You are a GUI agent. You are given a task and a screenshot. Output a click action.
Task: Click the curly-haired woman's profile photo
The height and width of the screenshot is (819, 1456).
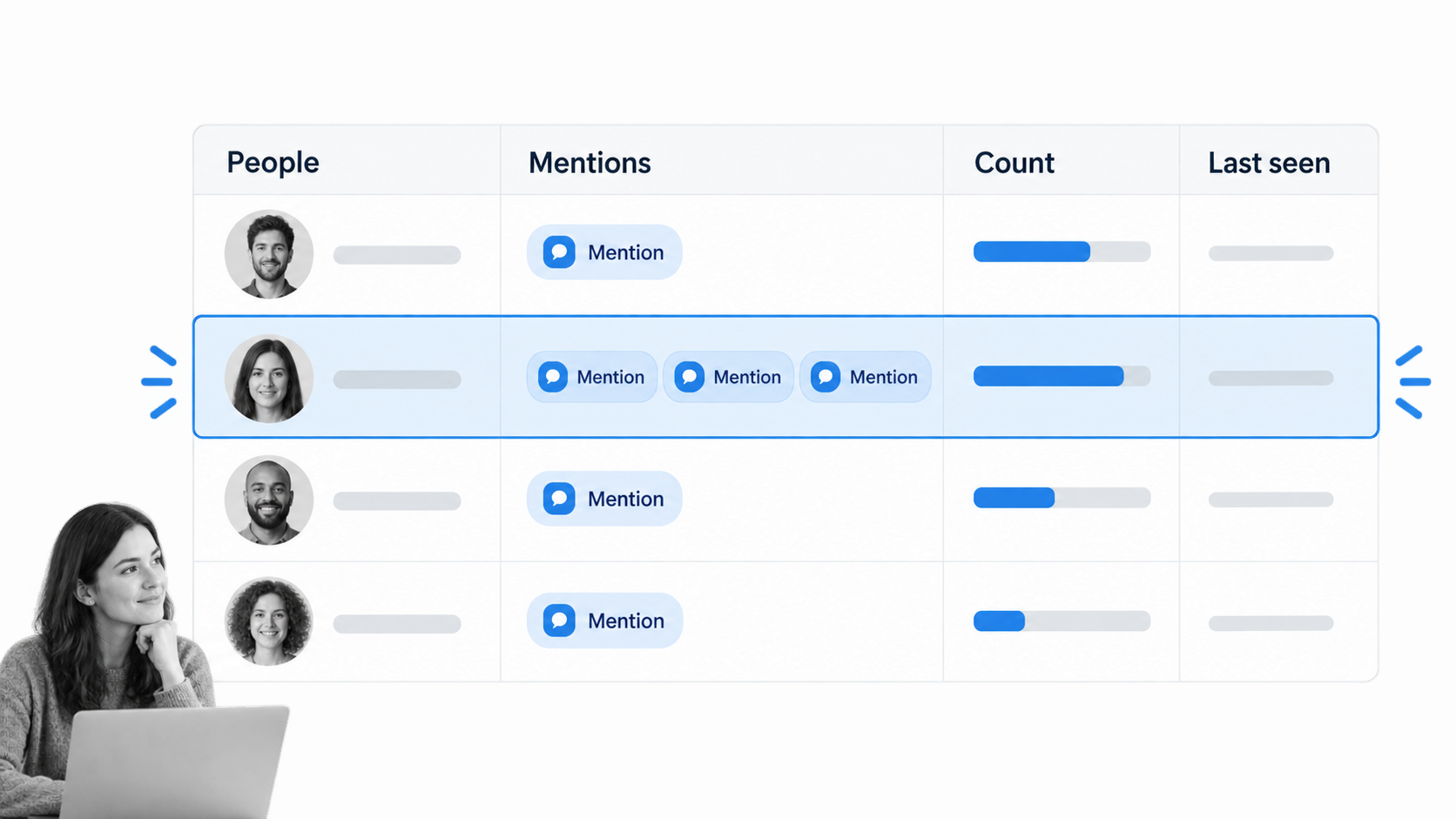(x=269, y=622)
